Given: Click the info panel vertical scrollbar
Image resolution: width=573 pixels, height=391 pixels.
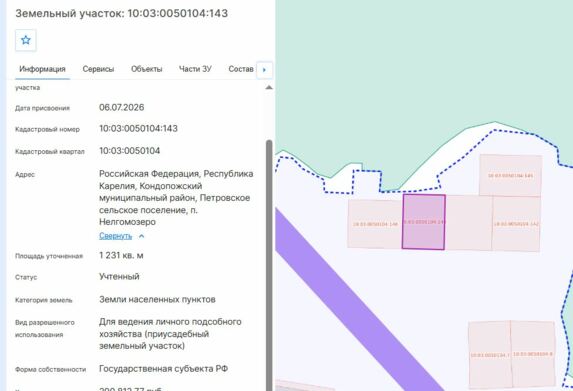Looking at the screenshot, I should [x=269, y=265].
